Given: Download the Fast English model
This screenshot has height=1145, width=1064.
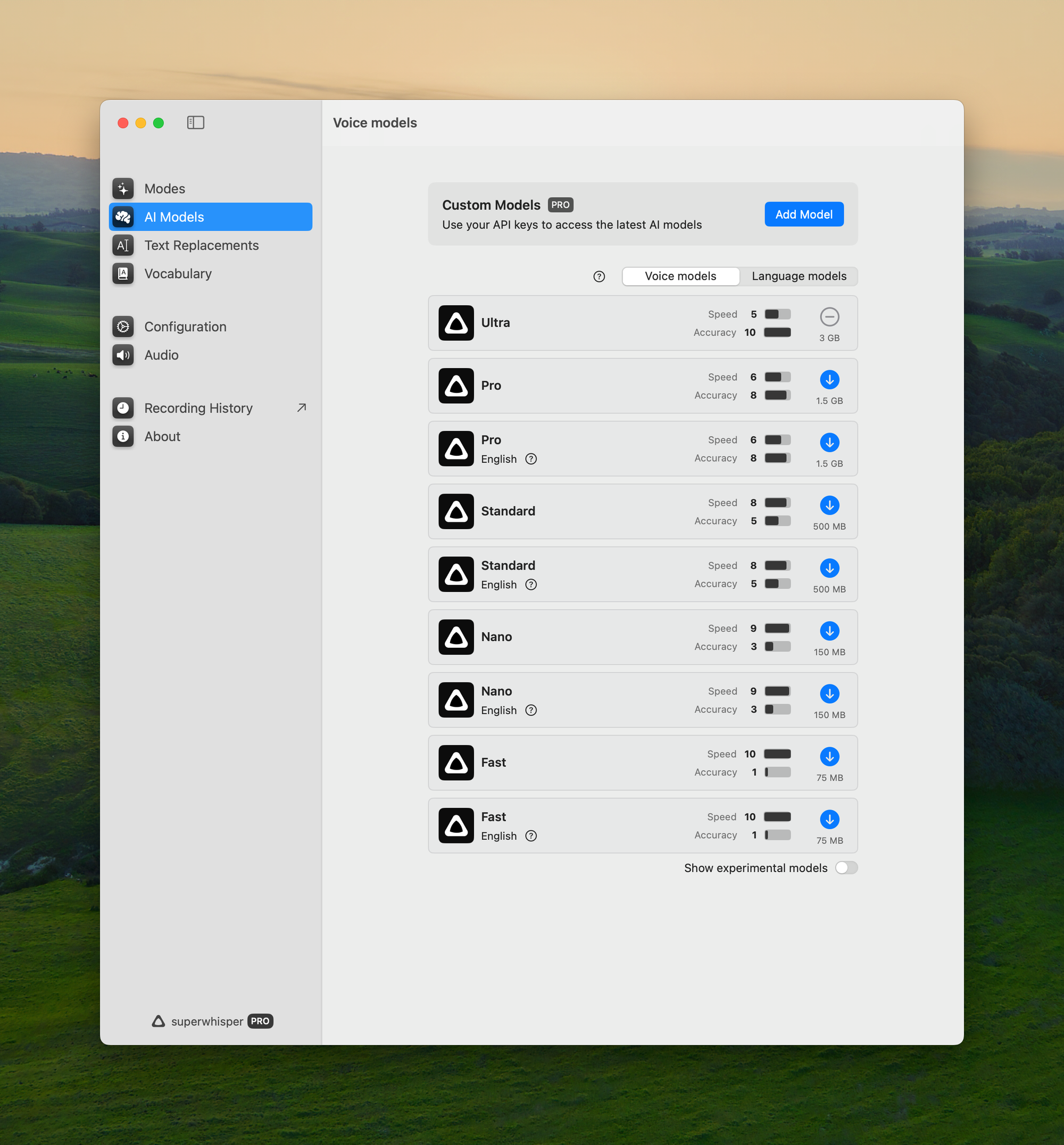Looking at the screenshot, I should [x=829, y=819].
